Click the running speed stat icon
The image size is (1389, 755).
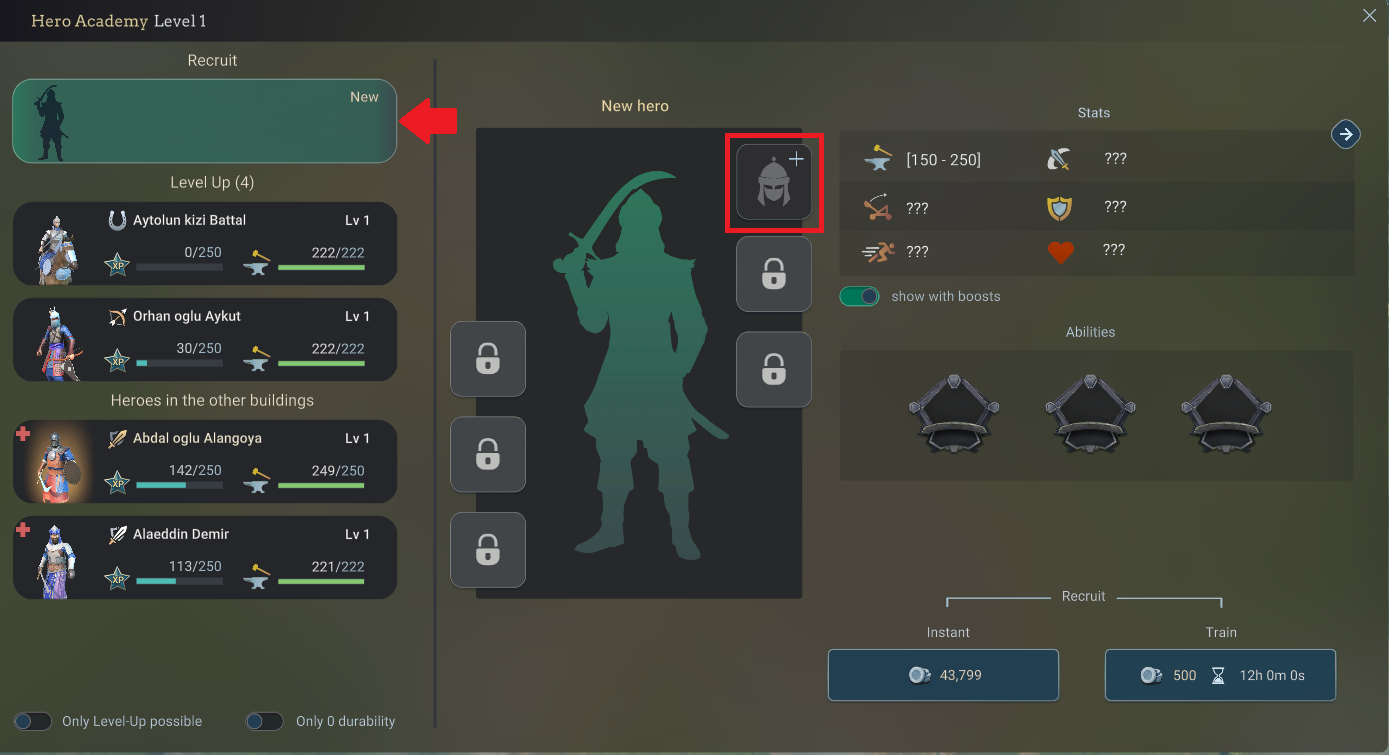point(877,253)
